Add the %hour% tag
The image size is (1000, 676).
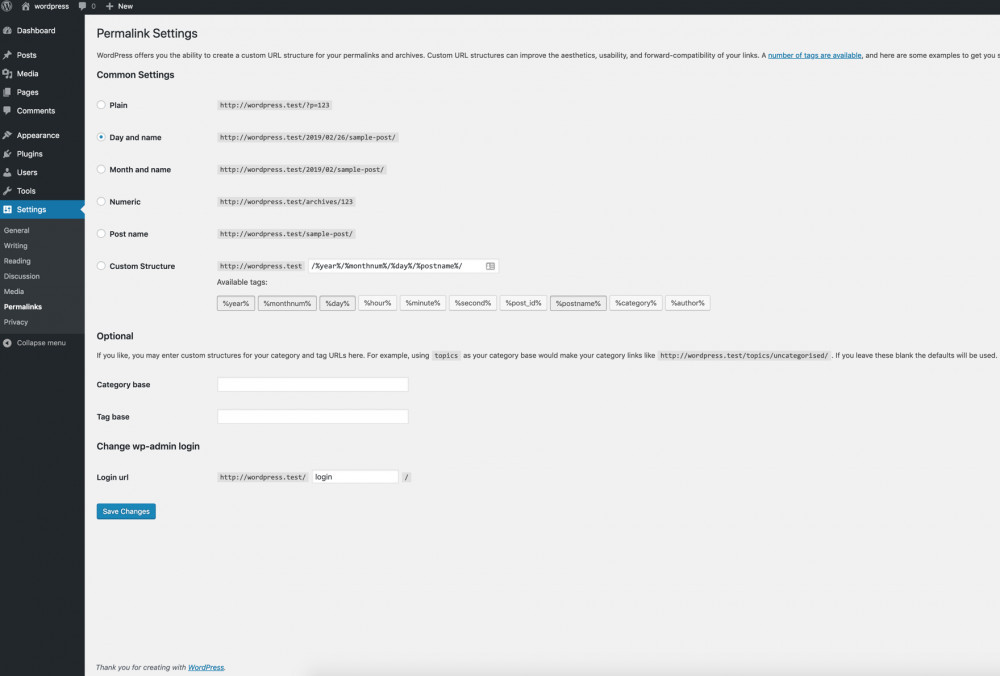[x=378, y=303]
